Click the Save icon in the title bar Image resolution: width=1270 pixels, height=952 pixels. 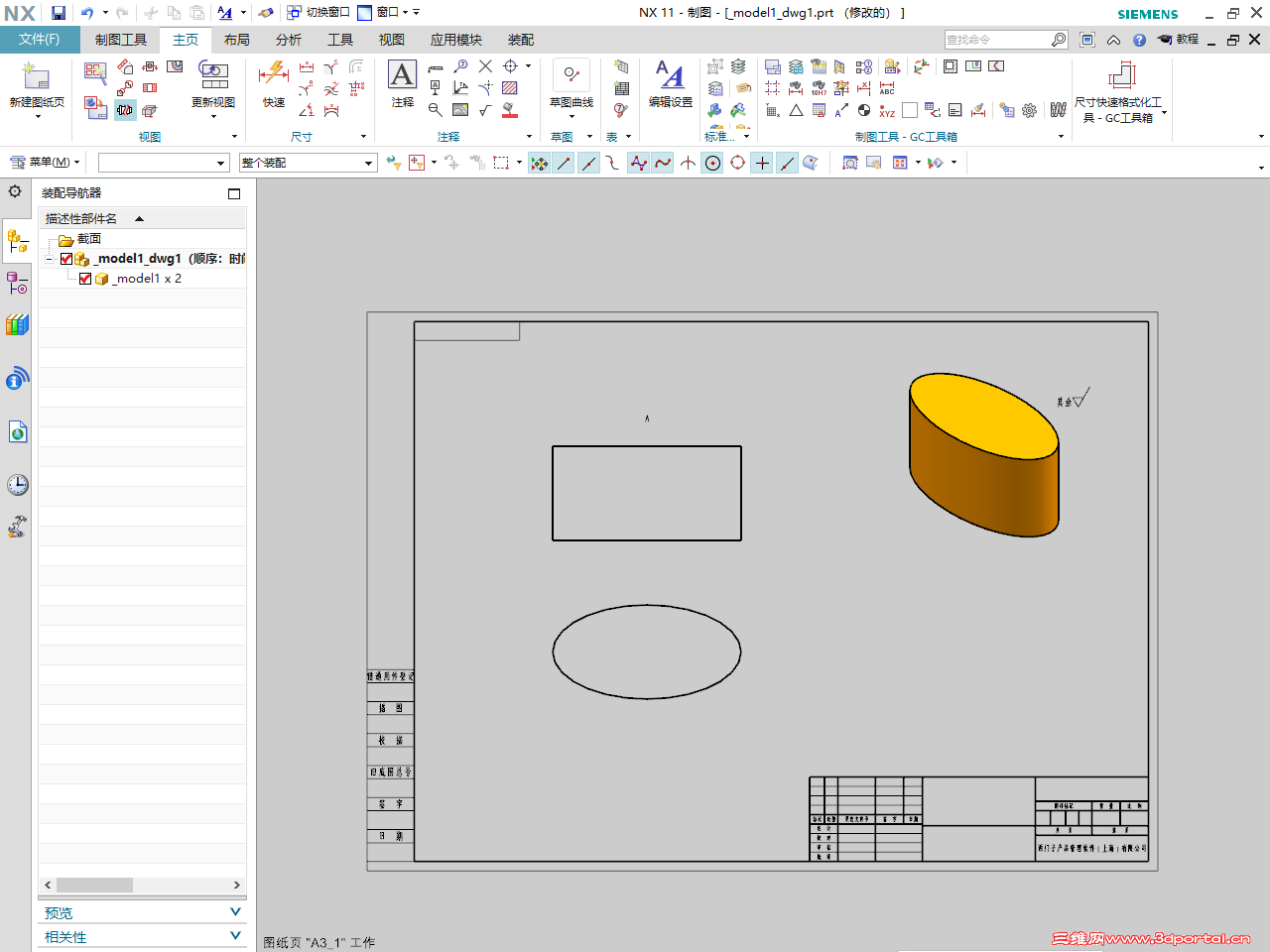click(59, 13)
